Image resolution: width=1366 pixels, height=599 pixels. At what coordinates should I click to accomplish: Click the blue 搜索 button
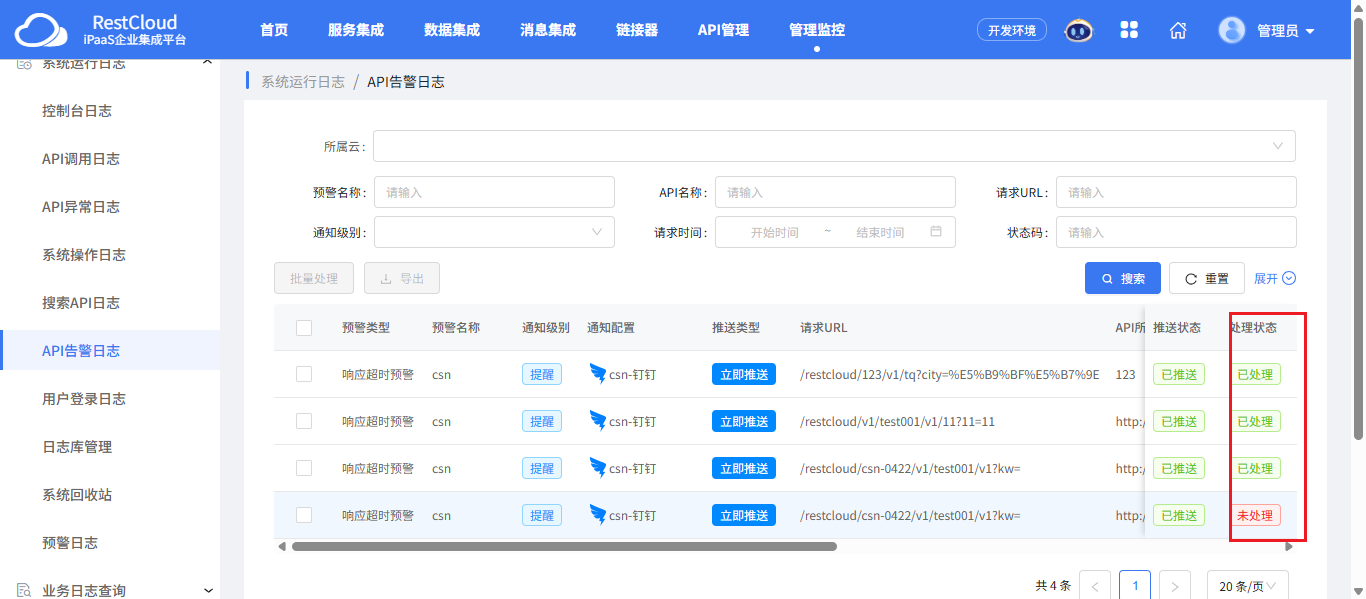click(x=1123, y=278)
